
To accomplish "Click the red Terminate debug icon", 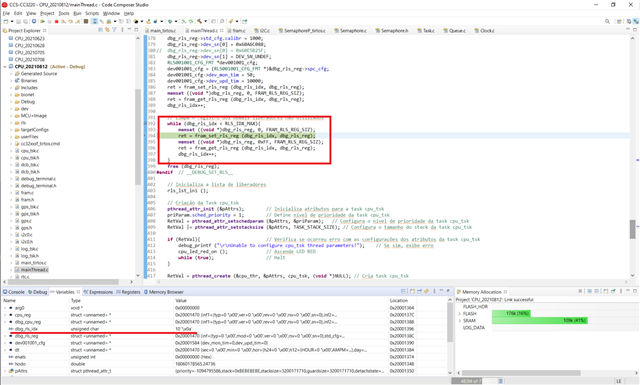I will coord(56,22).
